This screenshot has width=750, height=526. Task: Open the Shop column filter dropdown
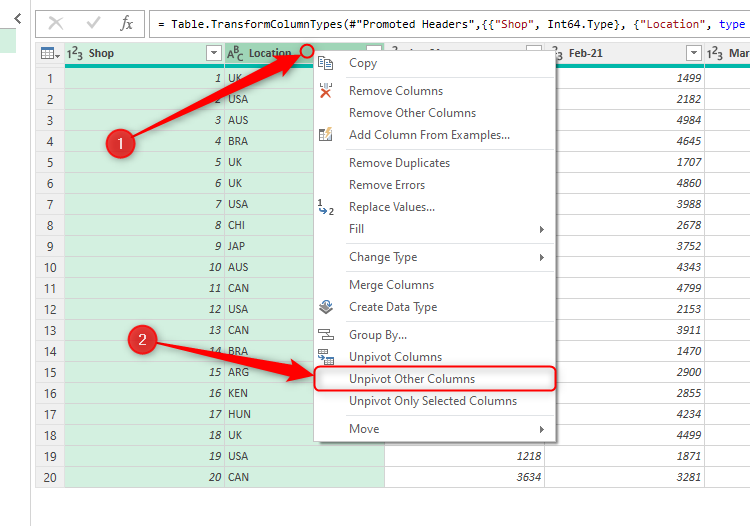point(213,54)
